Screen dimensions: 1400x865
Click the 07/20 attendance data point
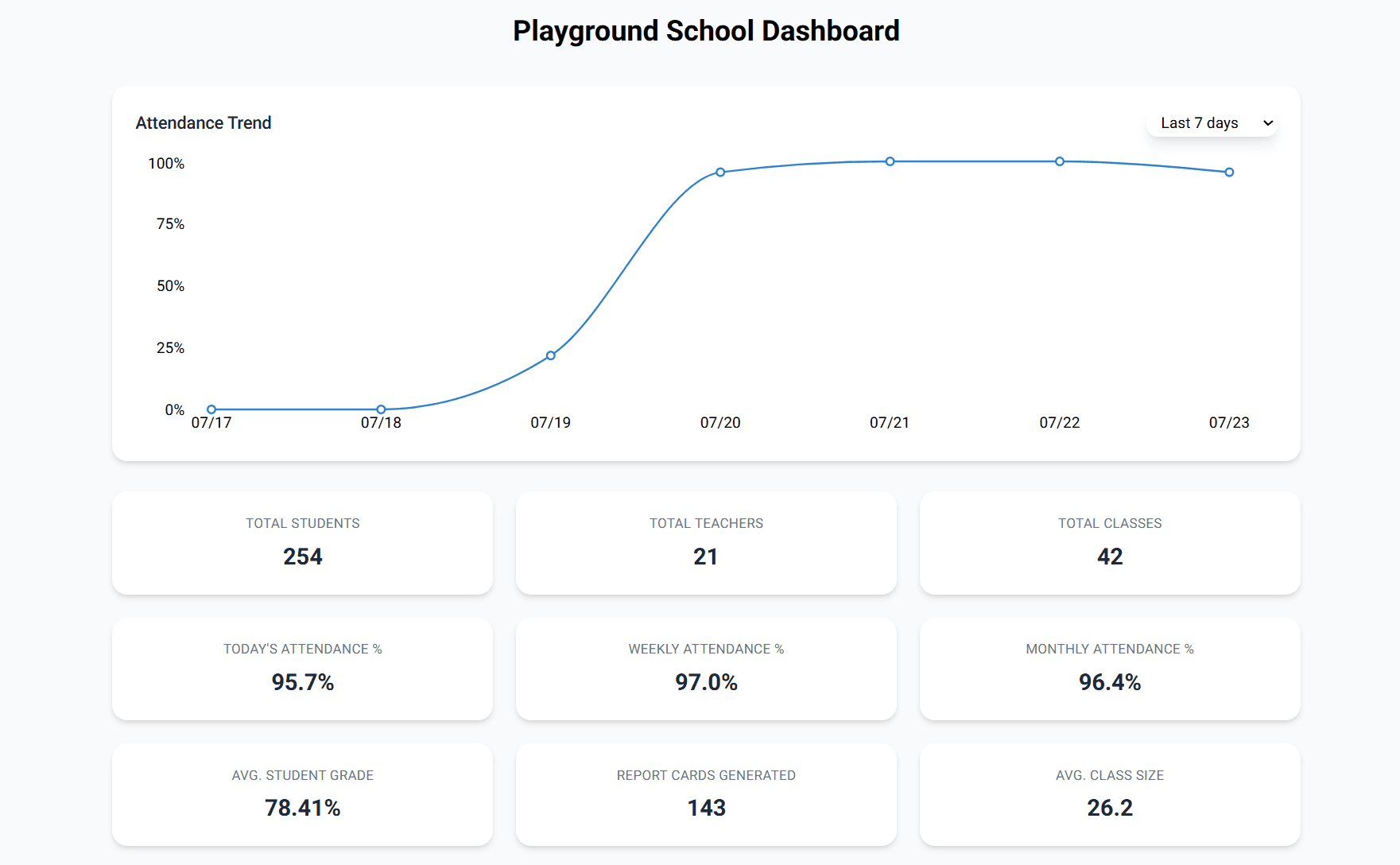click(720, 173)
